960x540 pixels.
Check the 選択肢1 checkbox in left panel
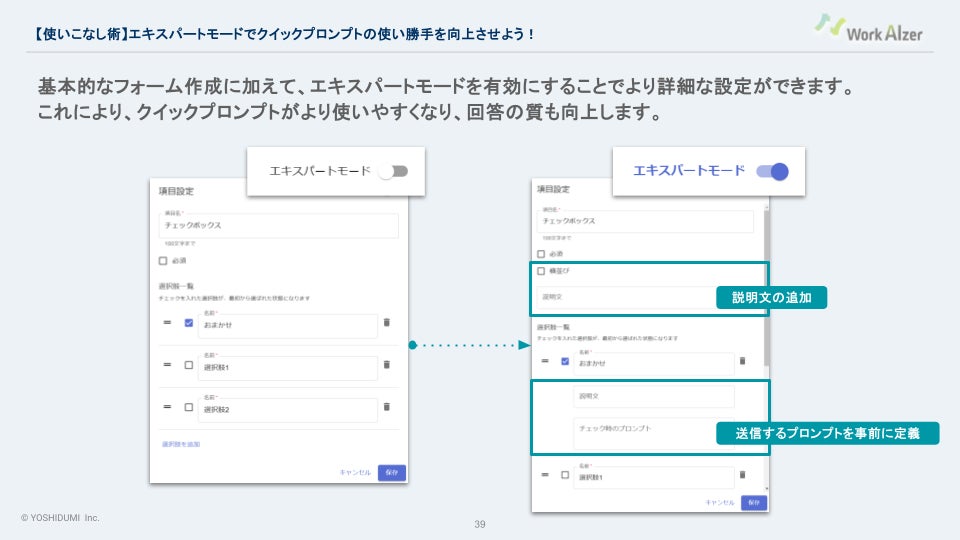(189, 365)
